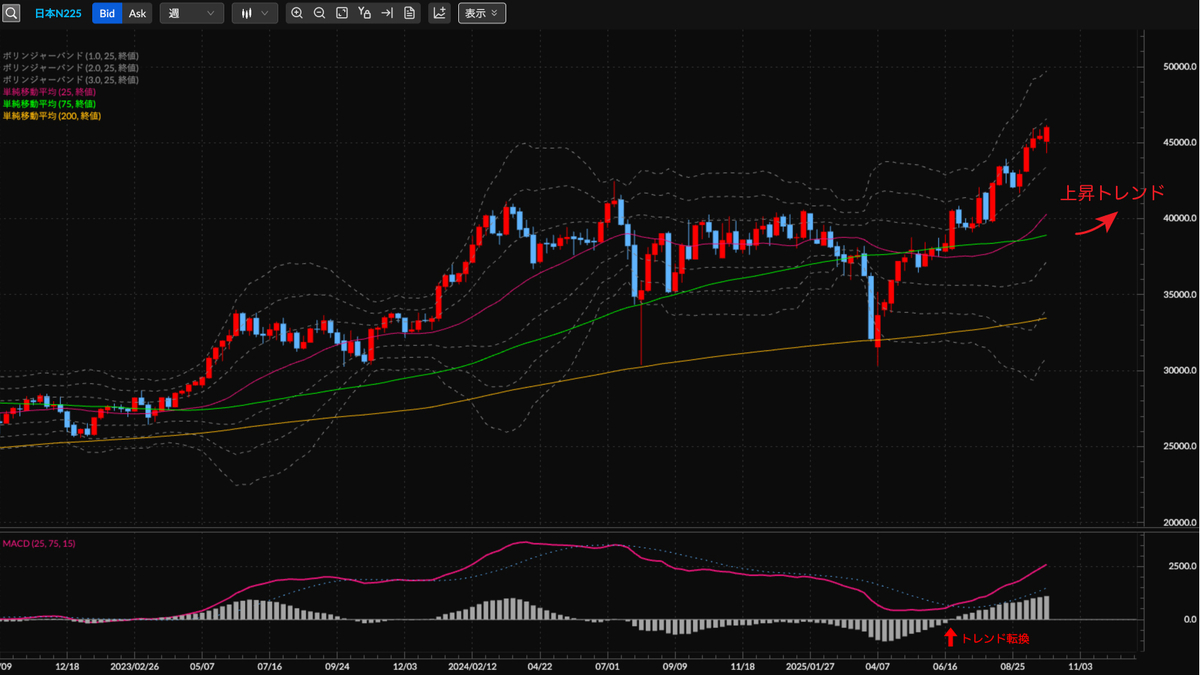Jump to latest candle arrow icon
Viewport: 1200px width, 675px height.
coord(387,13)
